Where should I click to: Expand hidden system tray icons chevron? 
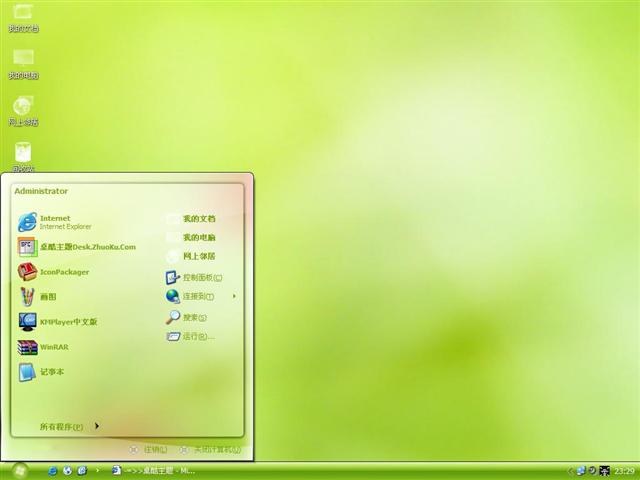(x=570, y=471)
